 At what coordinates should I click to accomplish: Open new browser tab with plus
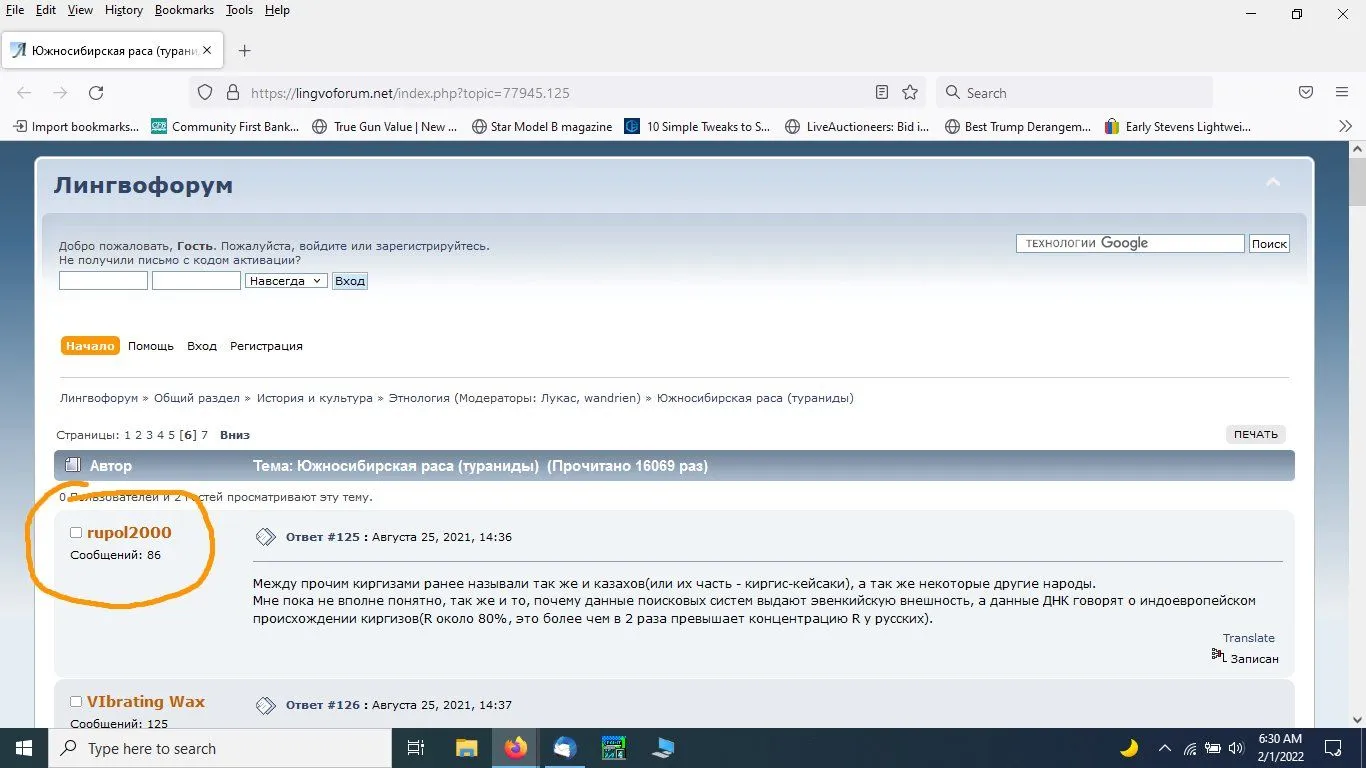click(245, 51)
